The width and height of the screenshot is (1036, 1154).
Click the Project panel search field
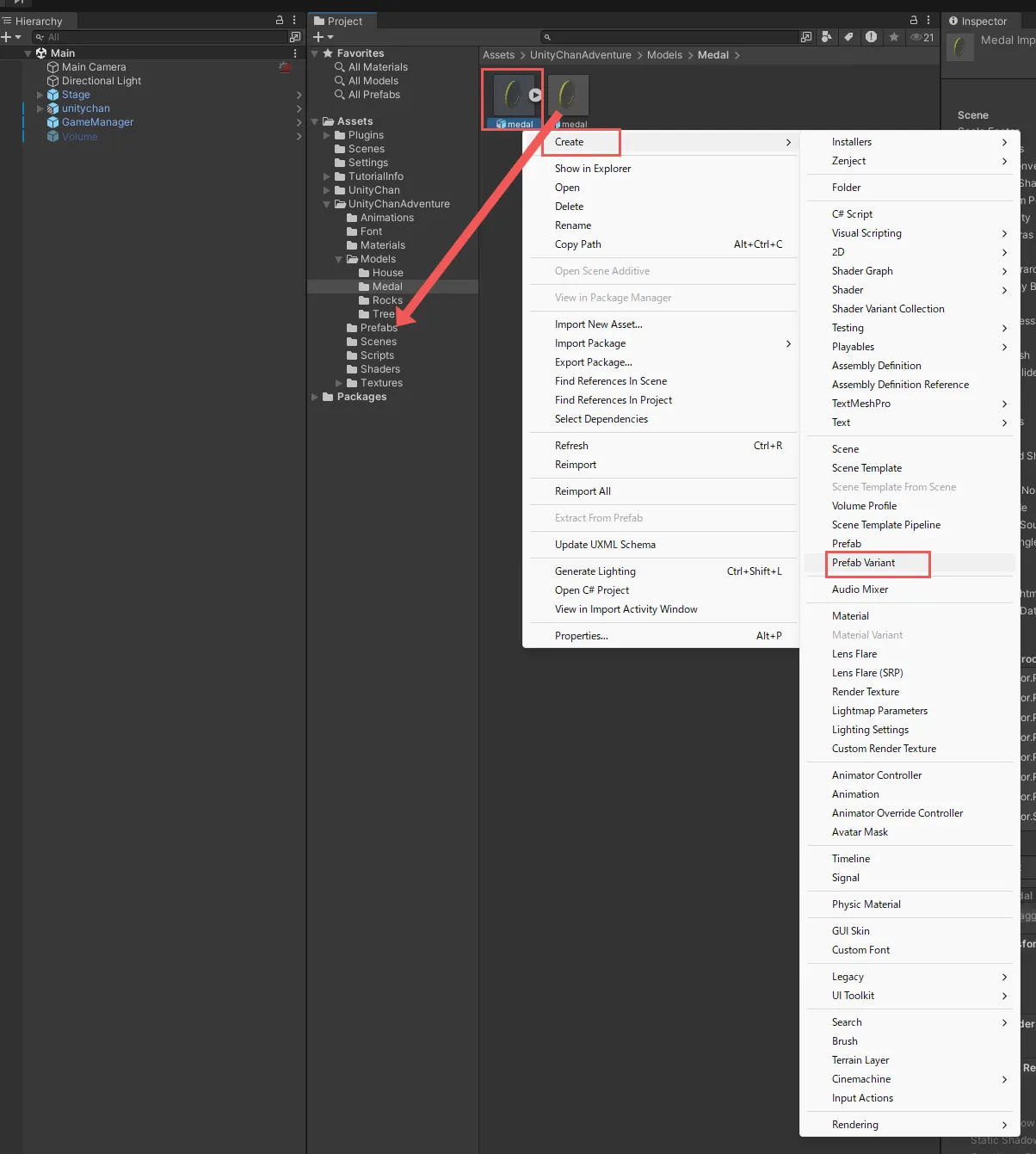[x=671, y=37]
